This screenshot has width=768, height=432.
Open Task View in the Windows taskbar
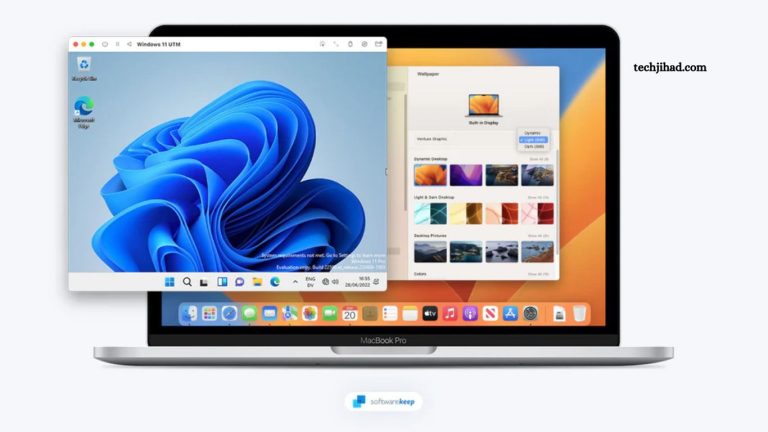click(204, 282)
